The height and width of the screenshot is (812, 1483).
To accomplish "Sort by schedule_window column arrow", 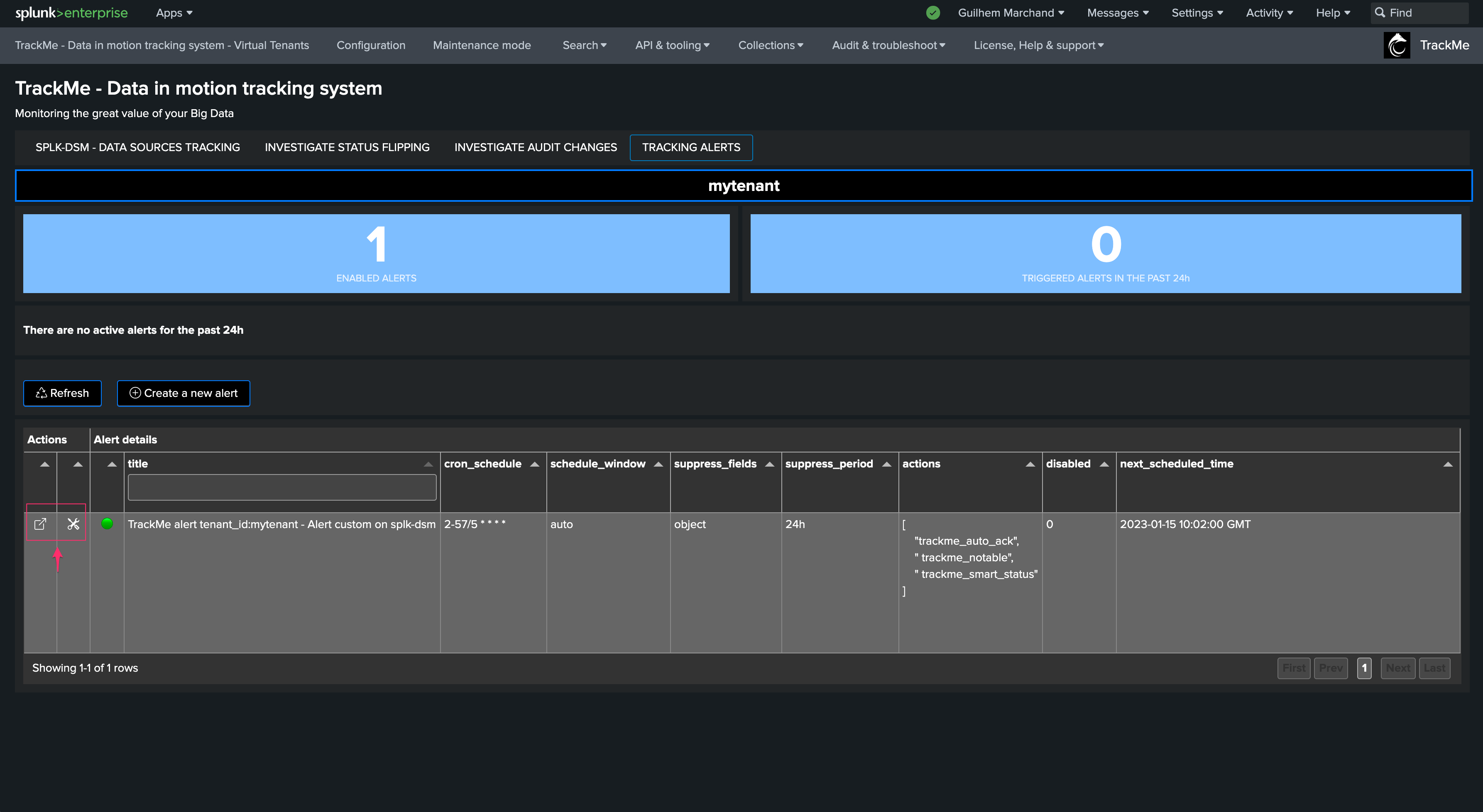I will click(658, 464).
